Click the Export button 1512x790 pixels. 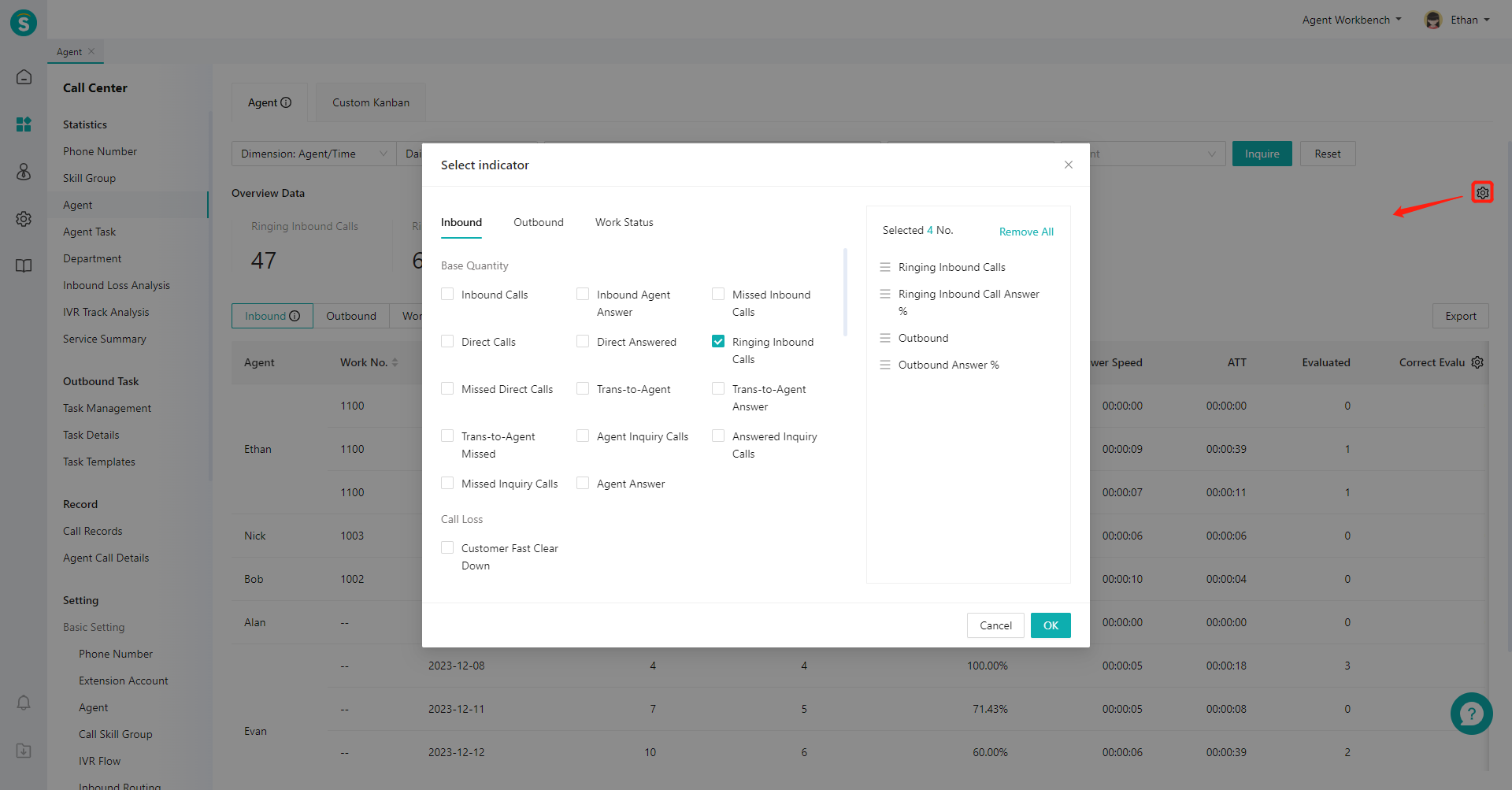[1461, 316]
